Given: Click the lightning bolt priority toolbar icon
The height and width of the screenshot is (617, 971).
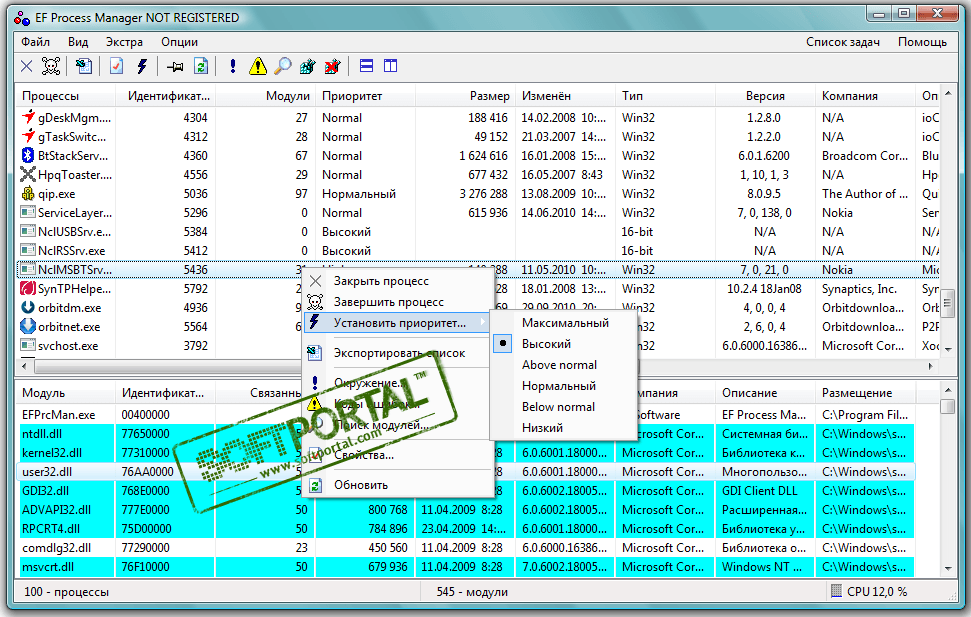Looking at the screenshot, I should pyautogui.click(x=141, y=67).
